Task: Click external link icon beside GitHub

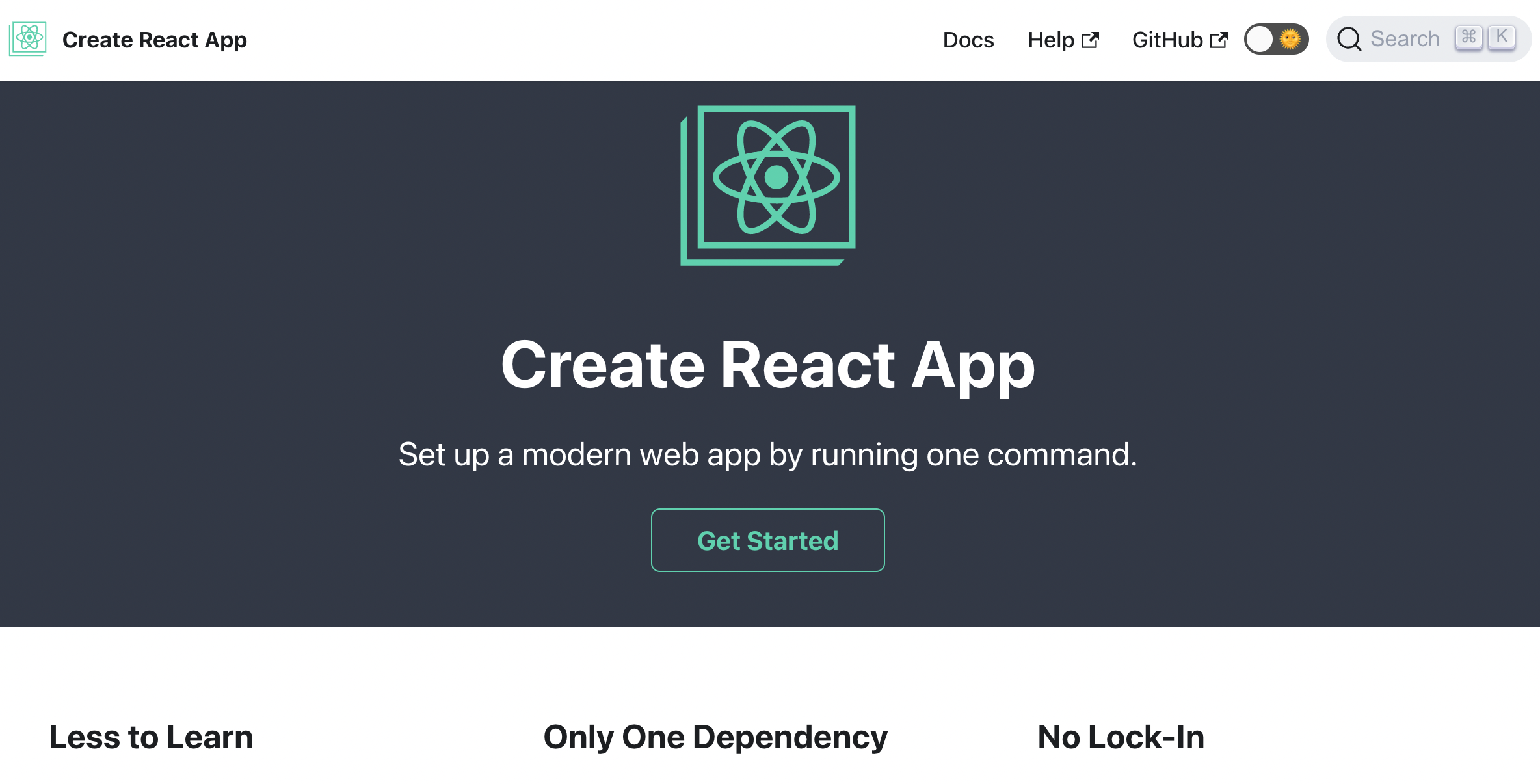Action: click(1219, 40)
